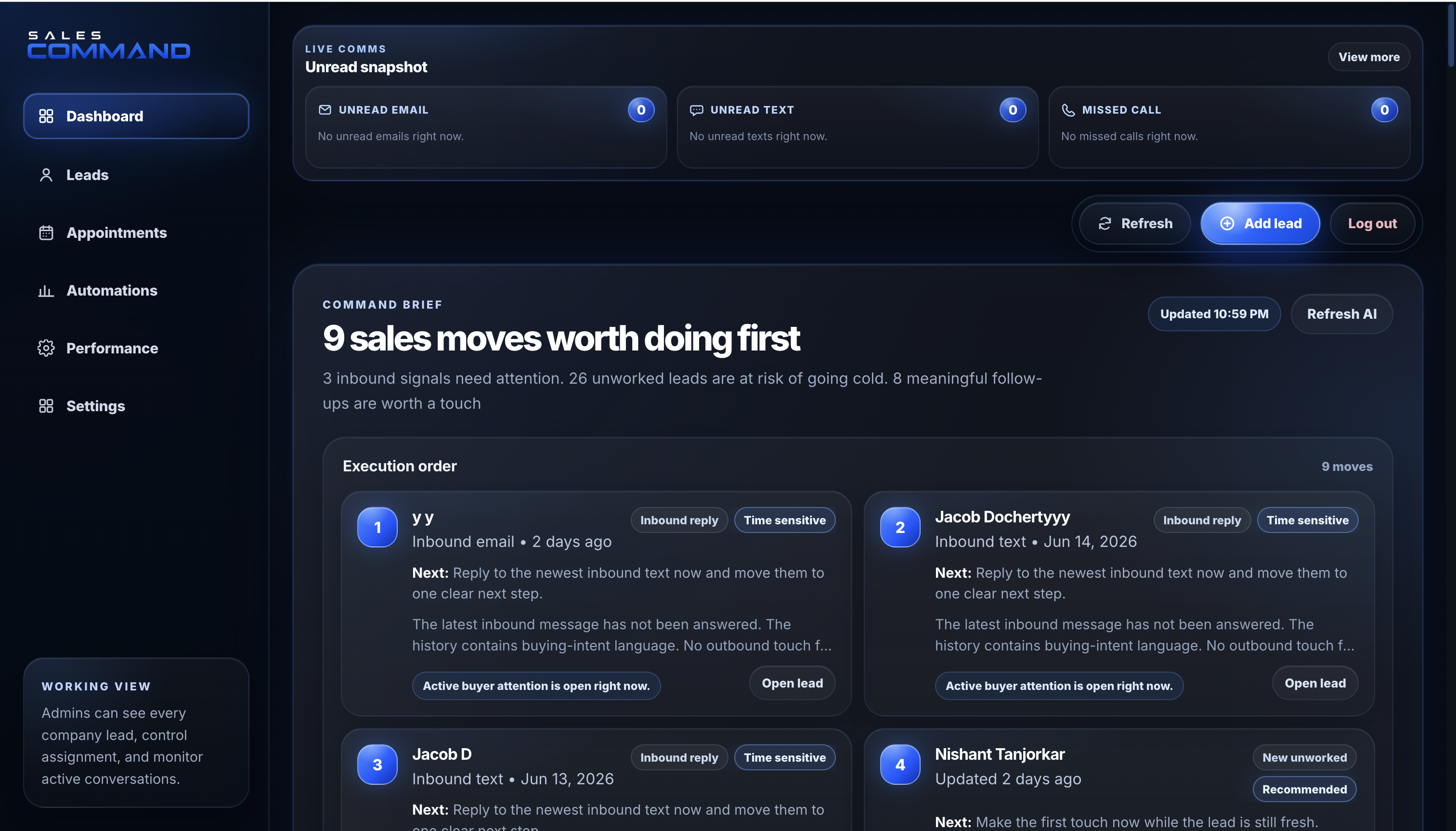Click the circular arrows icon on Refresh

pos(1105,224)
